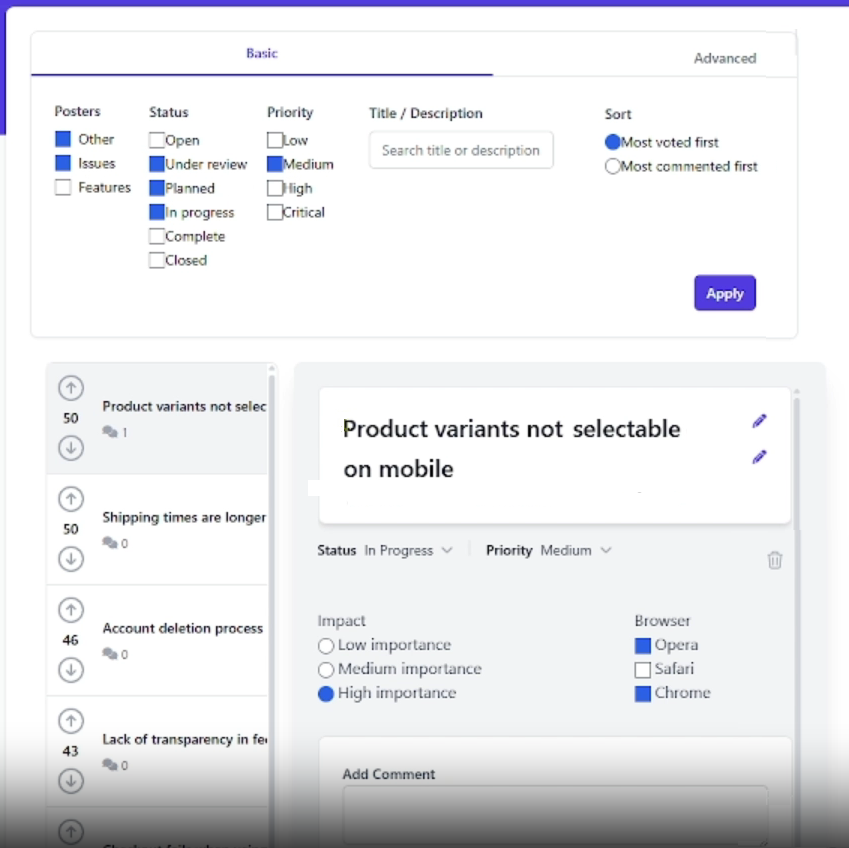Edit the issue title with top pencil icon

(x=759, y=421)
